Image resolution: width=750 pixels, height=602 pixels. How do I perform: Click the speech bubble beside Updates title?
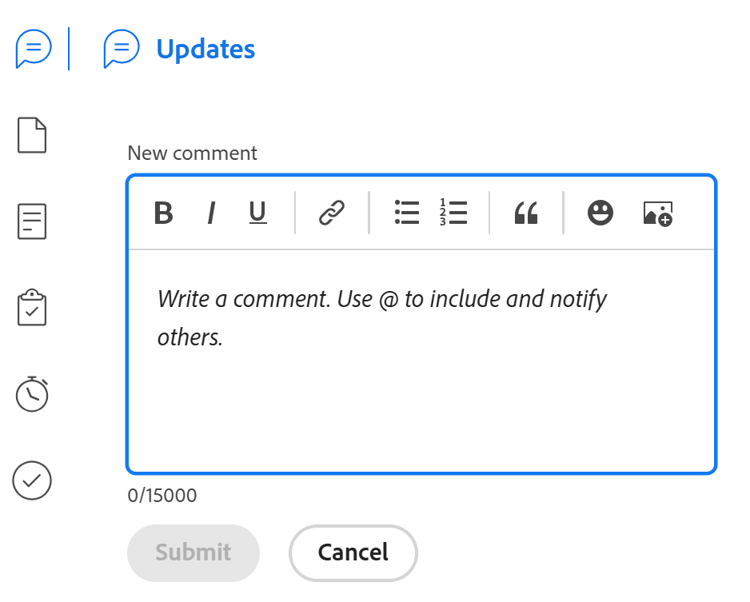tap(121, 48)
